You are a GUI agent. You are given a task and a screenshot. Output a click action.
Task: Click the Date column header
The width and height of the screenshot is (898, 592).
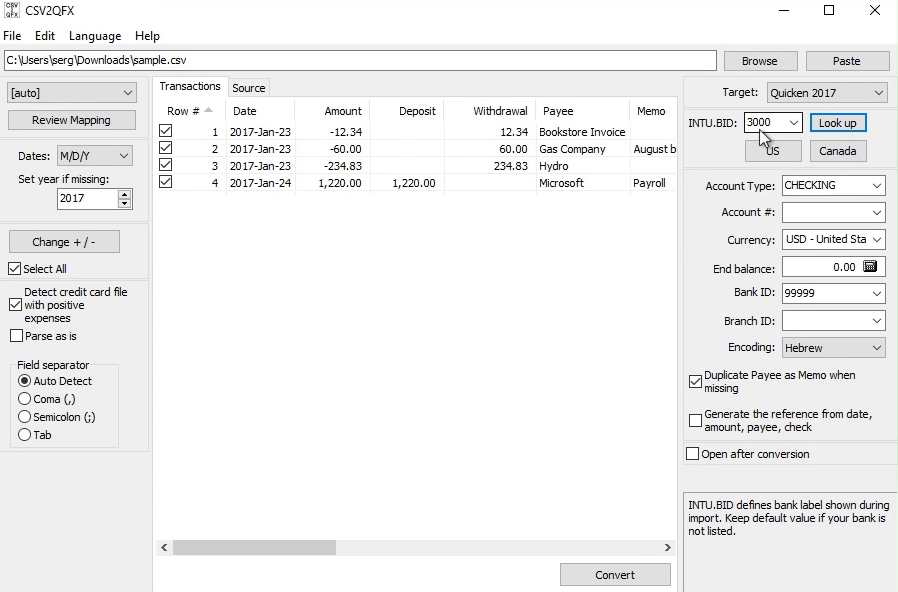pyautogui.click(x=260, y=111)
